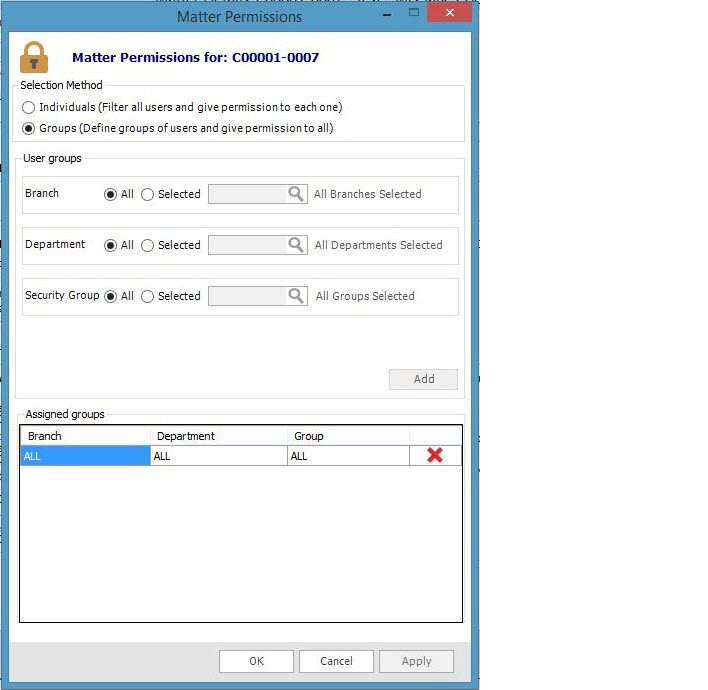Click the Department lookup text field
Screen dimensions: 708x690
click(x=247, y=245)
